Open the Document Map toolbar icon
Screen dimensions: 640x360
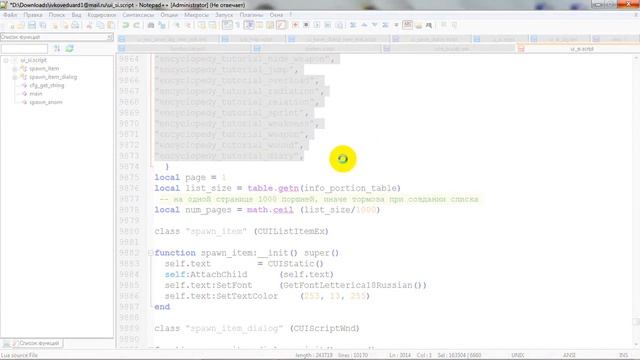[x=270, y=25]
